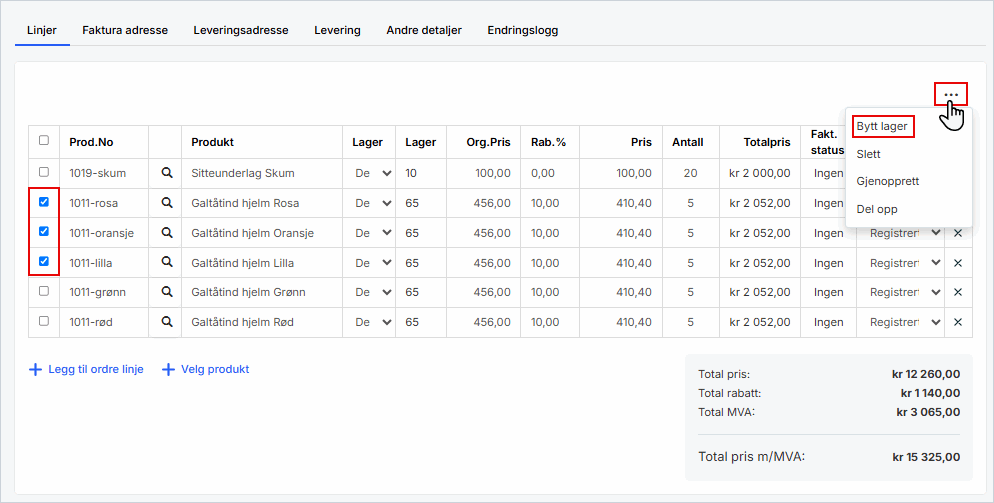Viewport: 994px width, 503px height.
Task: Open the three-dot actions menu
Action: tap(950, 95)
